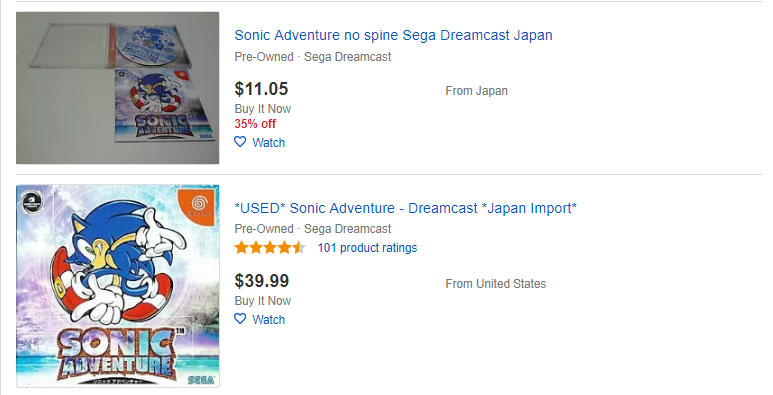The image size is (773, 395).
Task: Click the Watch text on the no spine listing
Action: coord(269,143)
